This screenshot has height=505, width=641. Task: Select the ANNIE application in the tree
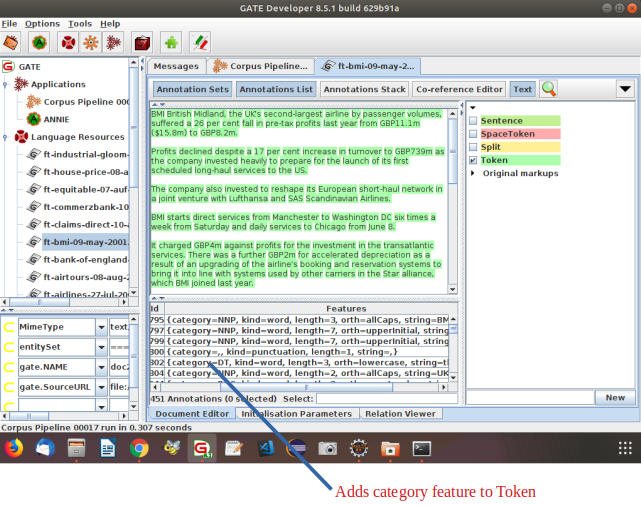(56, 119)
